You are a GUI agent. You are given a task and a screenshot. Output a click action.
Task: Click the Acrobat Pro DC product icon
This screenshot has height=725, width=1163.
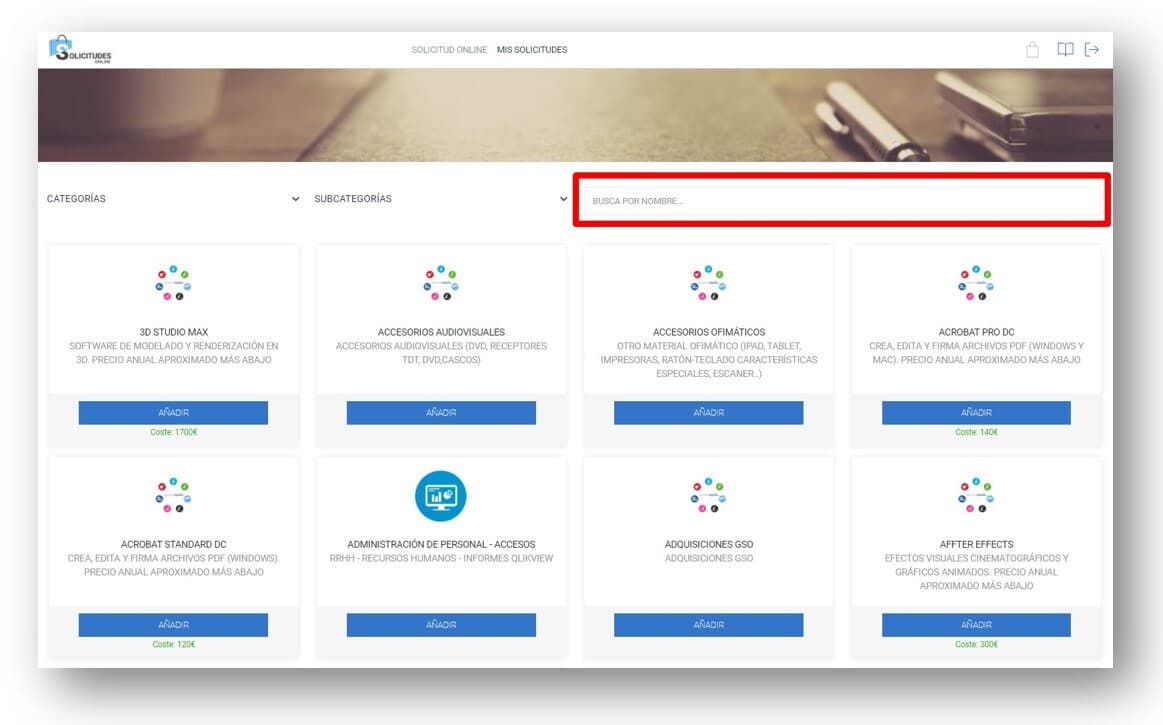tap(976, 284)
